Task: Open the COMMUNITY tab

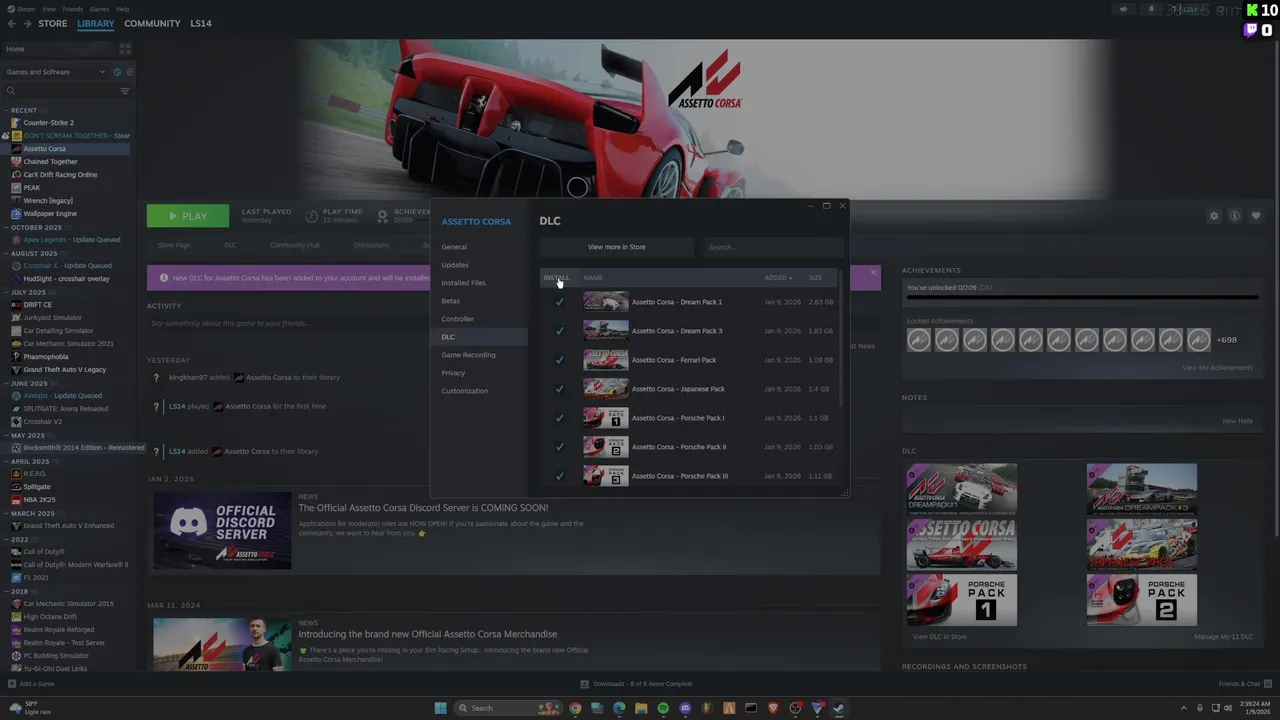Action: (152, 23)
